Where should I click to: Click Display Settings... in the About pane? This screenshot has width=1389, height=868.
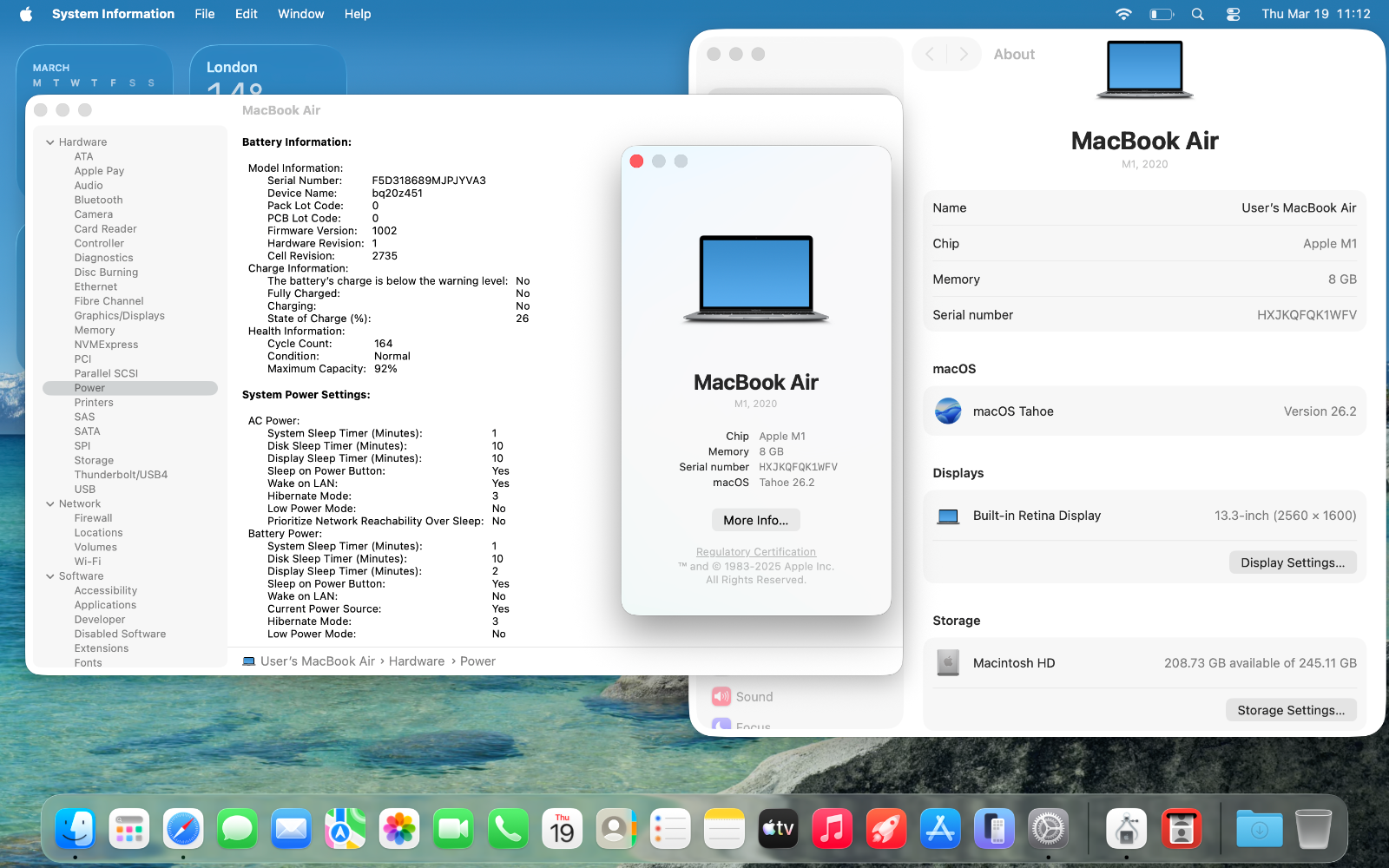pos(1293,562)
